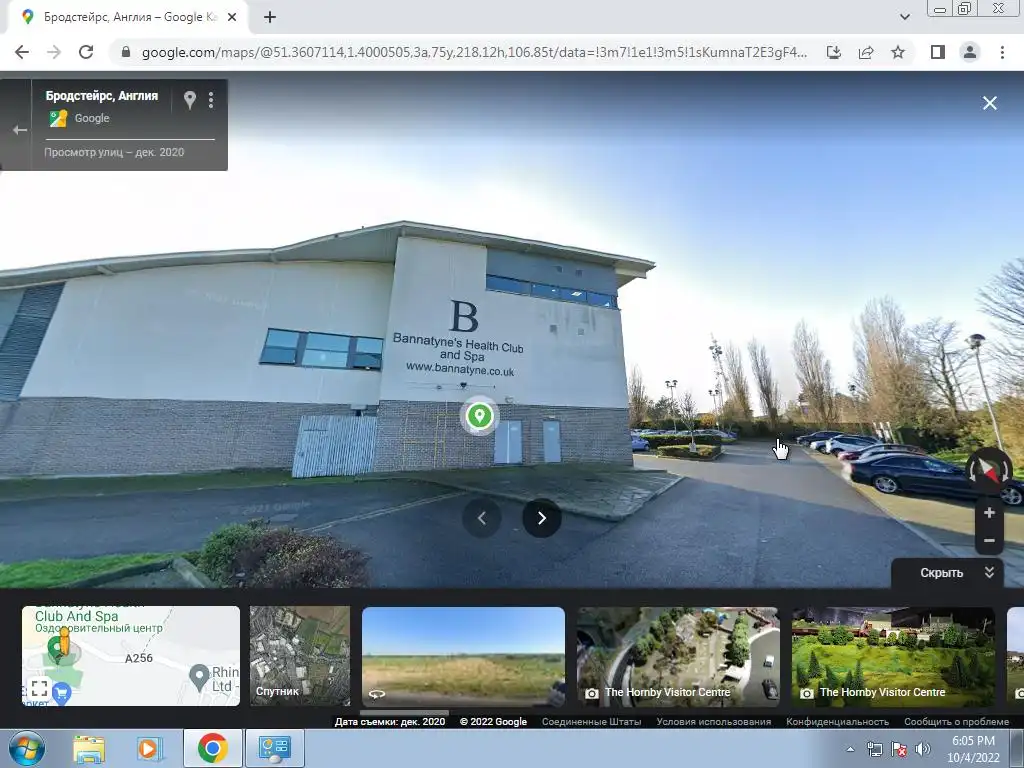Move to previous Street View position
The width and height of the screenshot is (1024, 768).
482,518
